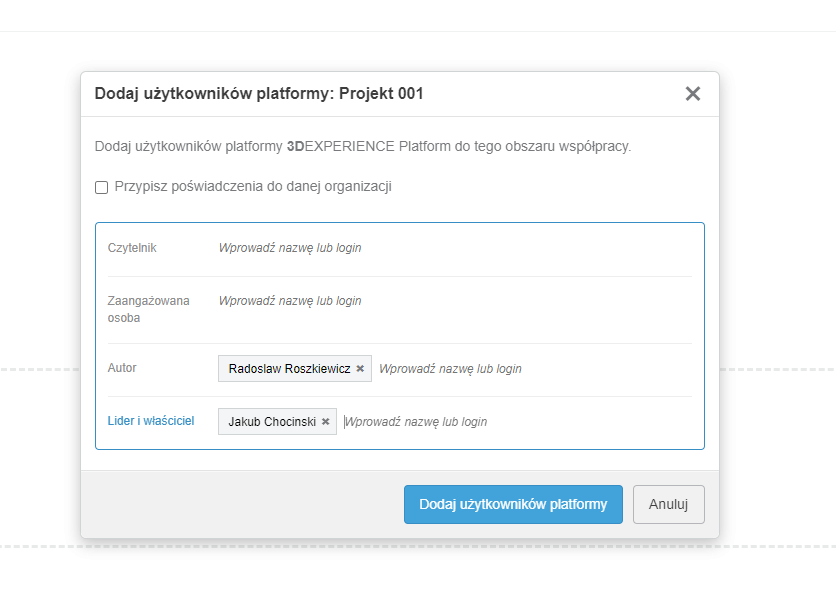Remove Jakub Chocinski from Lider i właściciel

tap(326, 422)
